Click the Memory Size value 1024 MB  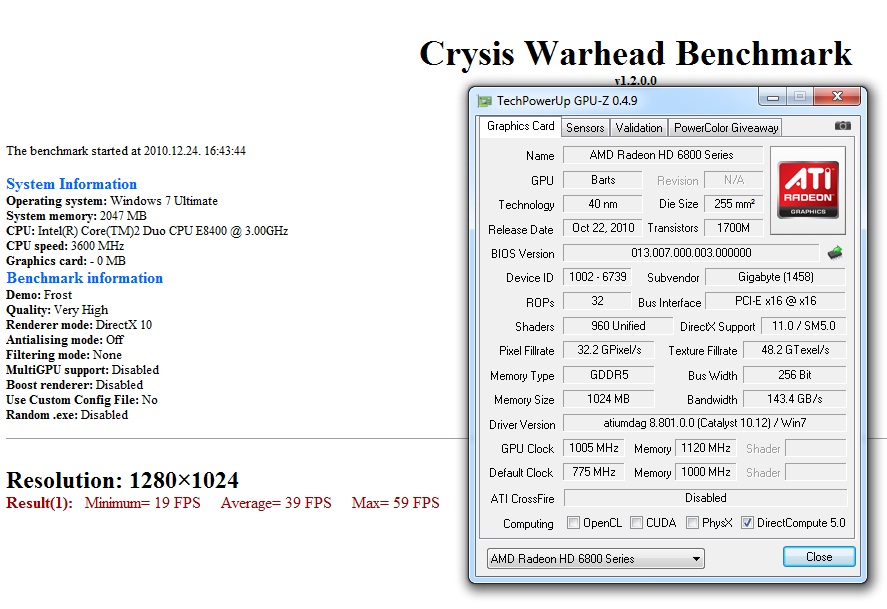(x=609, y=399)
